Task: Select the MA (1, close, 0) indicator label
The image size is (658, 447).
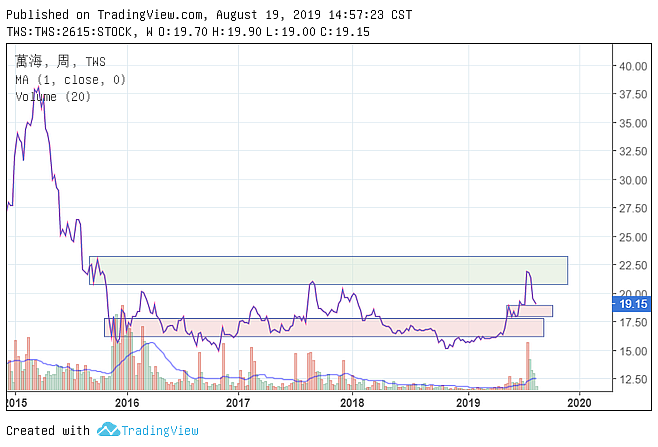Action: (x=70, y=80)
